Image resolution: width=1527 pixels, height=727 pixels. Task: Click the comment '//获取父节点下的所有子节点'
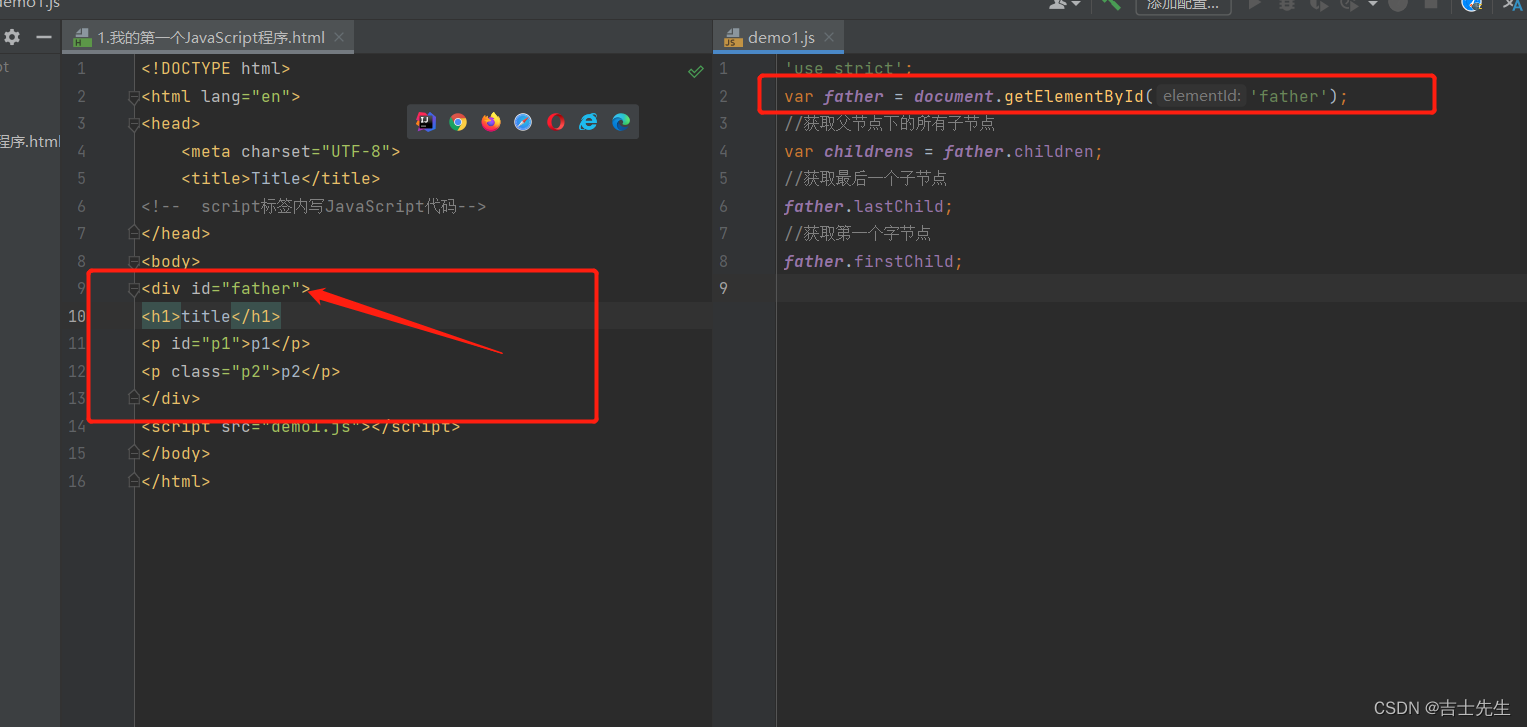point(889,124)
